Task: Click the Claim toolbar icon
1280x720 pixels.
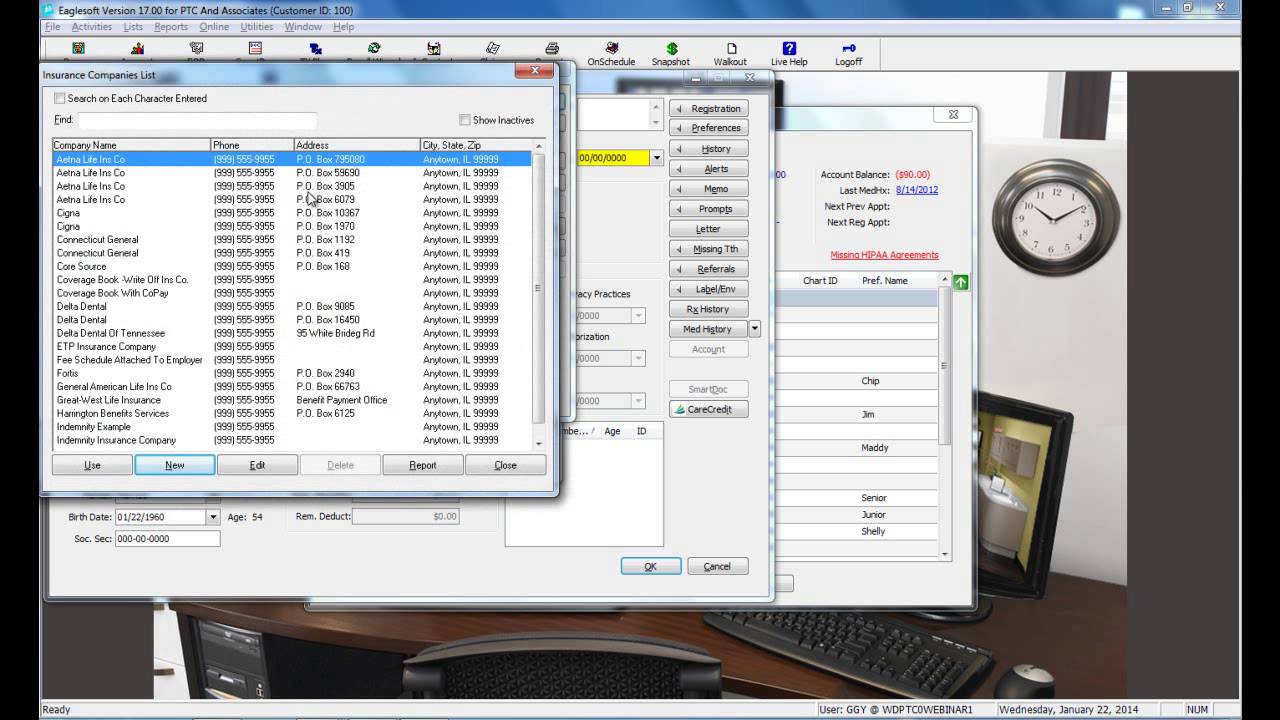Action: click(x=493, y=48)
